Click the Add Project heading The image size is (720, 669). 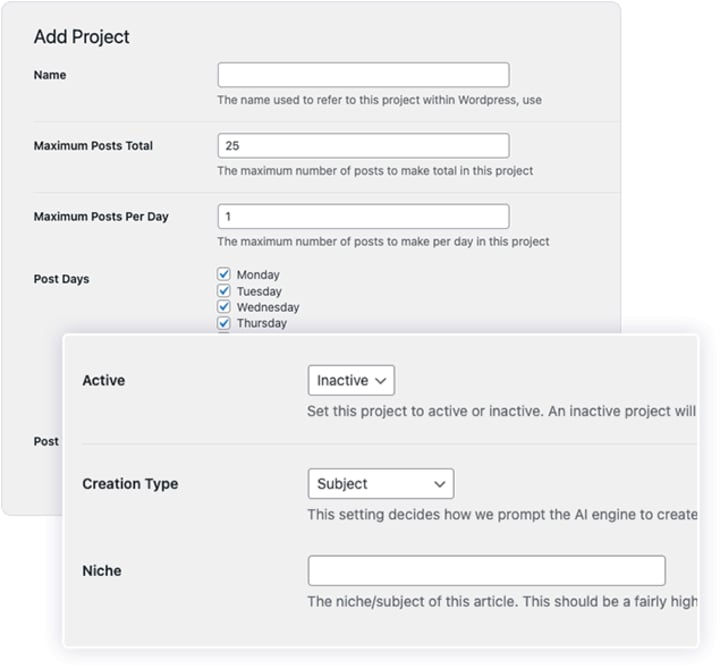click(x=82, y=37)
